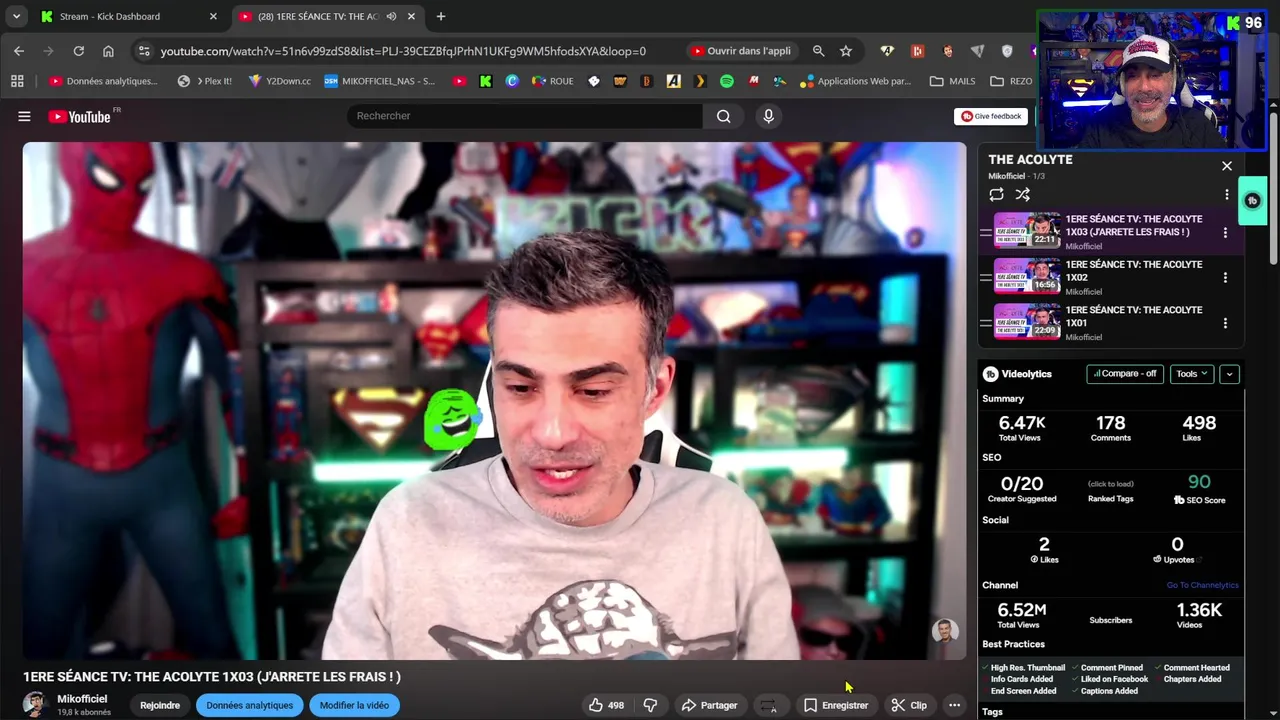The image size is (1280, 720).
Task: Click the channel watermark in video corner
Action: coord(945,631)
